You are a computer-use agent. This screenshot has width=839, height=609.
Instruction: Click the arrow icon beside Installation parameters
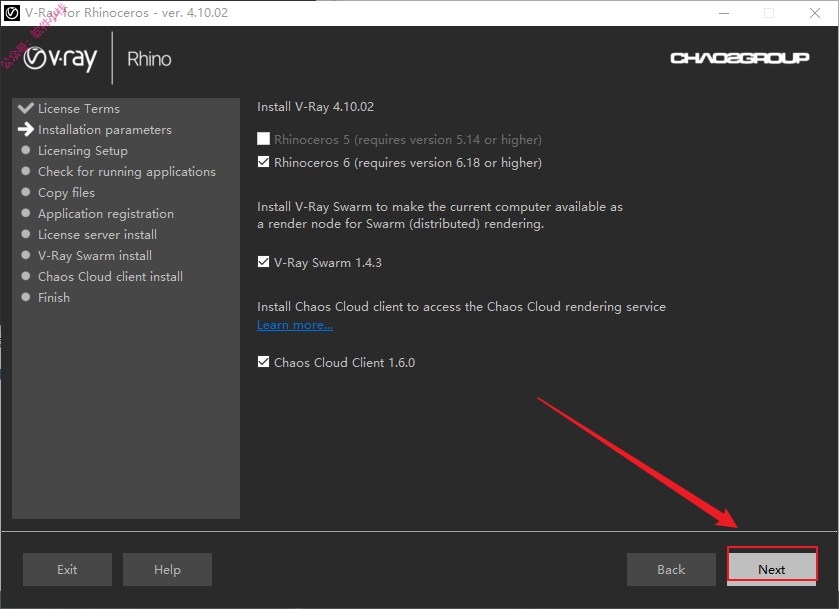click(26, 129)
